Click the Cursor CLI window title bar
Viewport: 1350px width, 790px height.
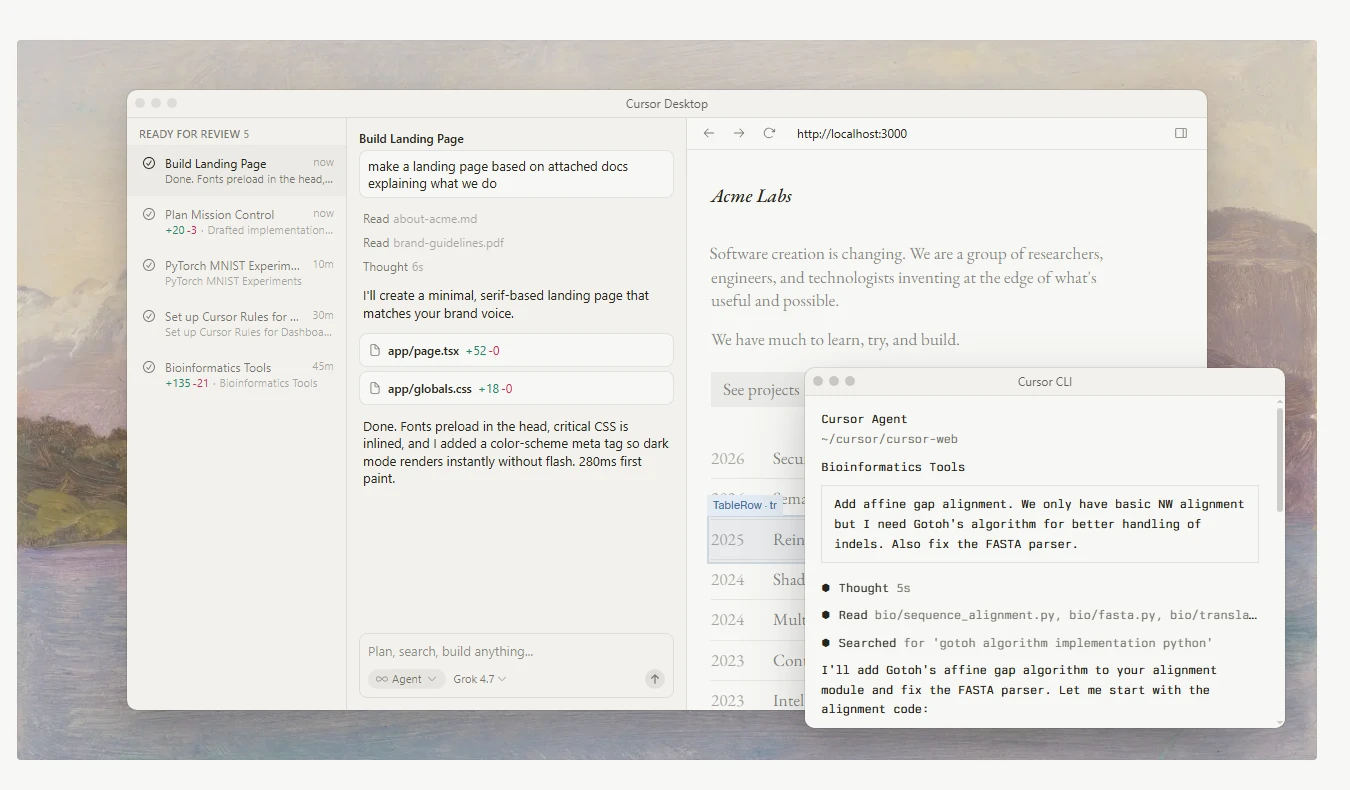[x=1044, y=381]
